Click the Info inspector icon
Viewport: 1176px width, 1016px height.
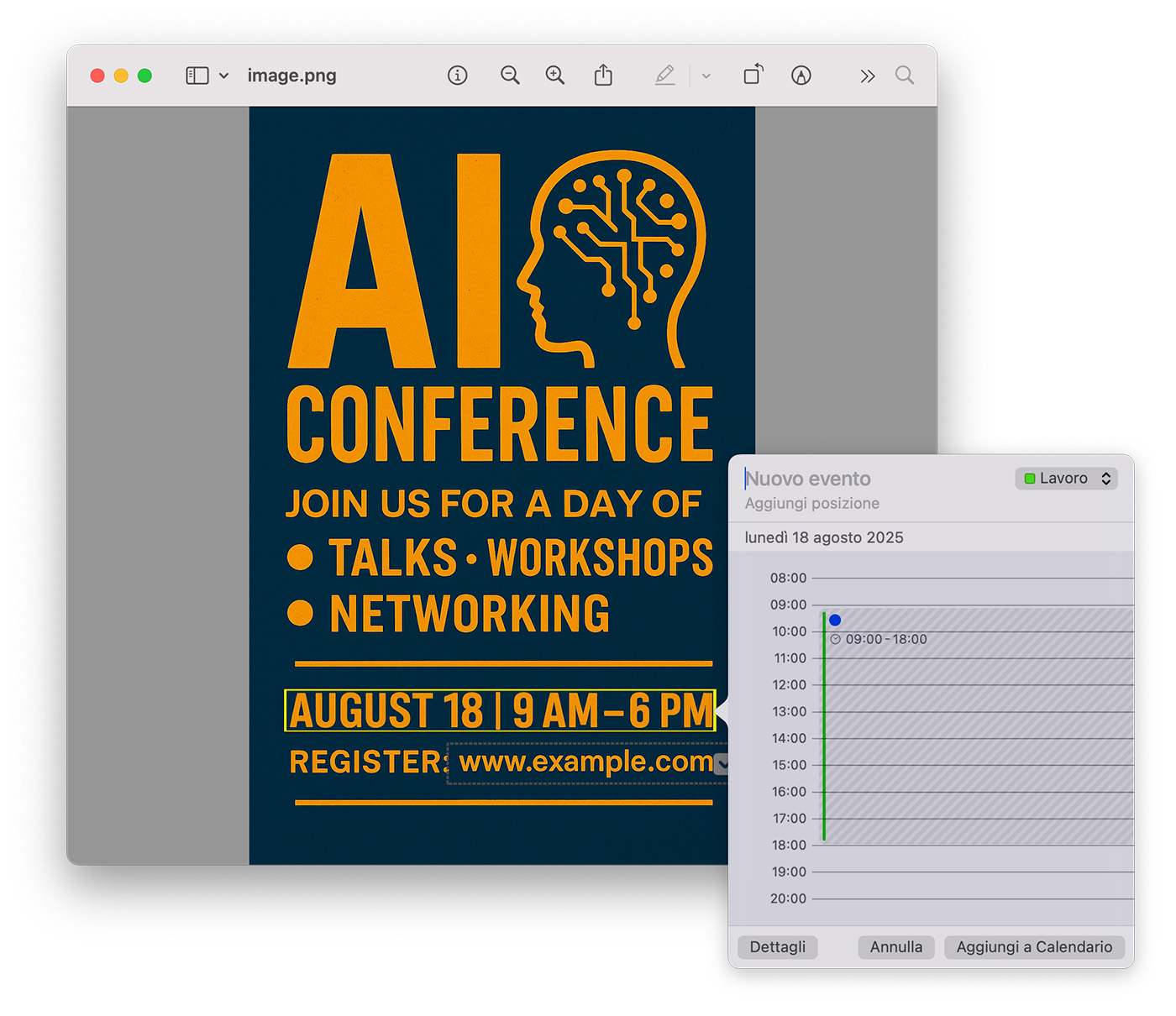[457, 76]
